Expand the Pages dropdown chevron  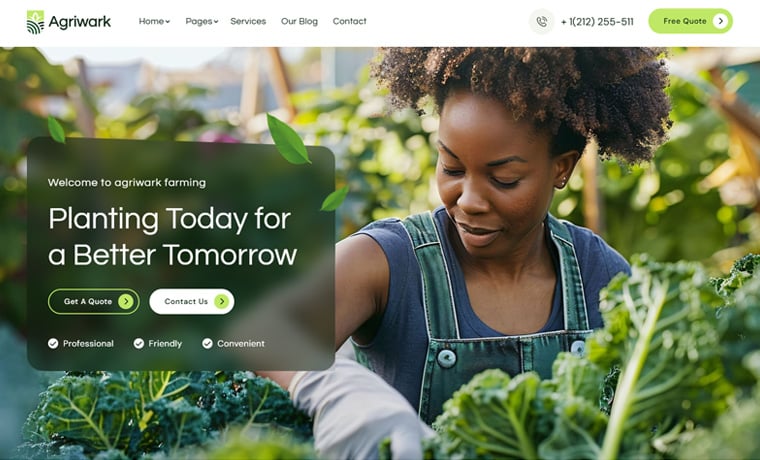216,22
